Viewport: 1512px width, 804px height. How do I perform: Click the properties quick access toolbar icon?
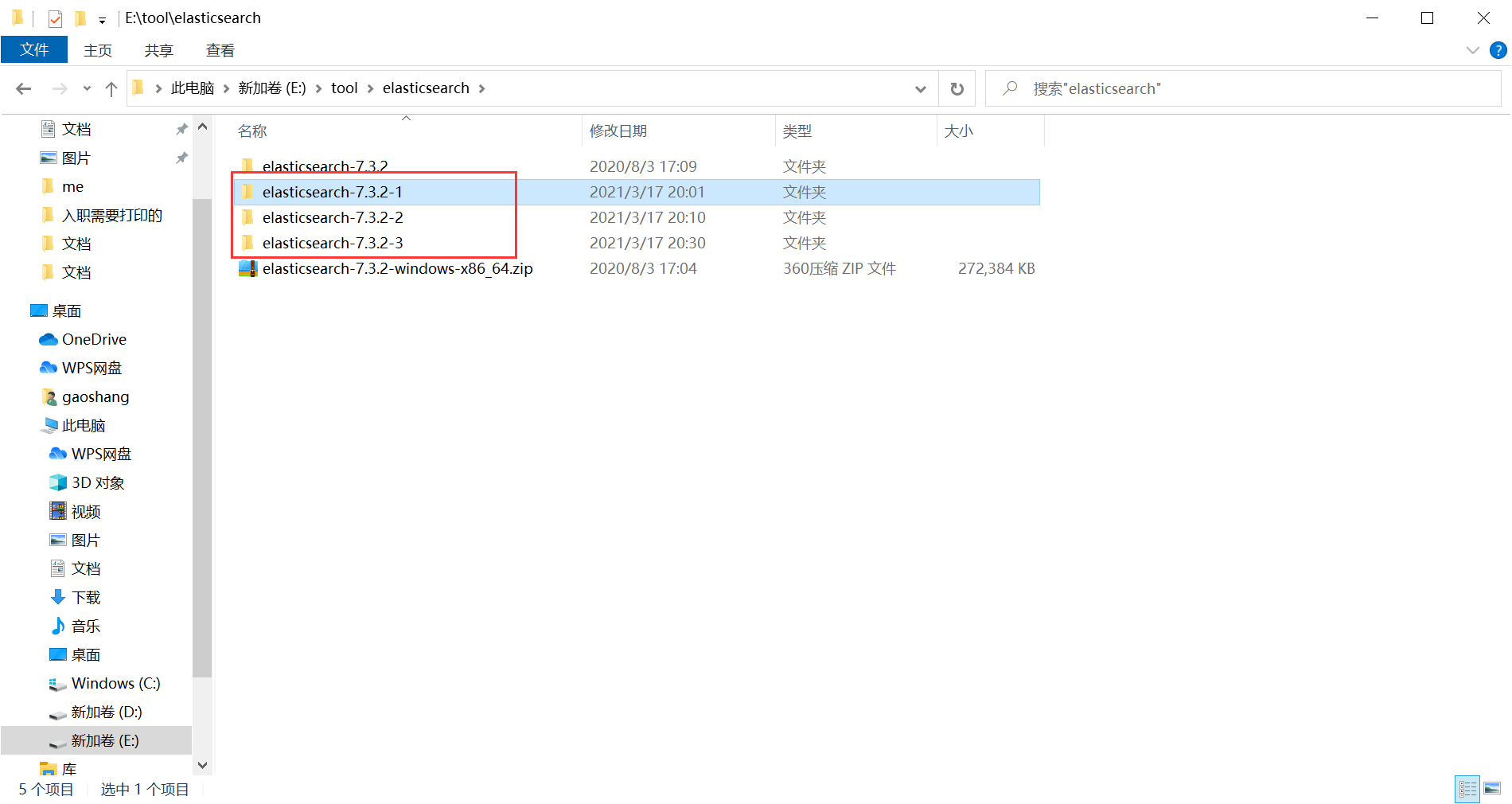coord(55,18)
